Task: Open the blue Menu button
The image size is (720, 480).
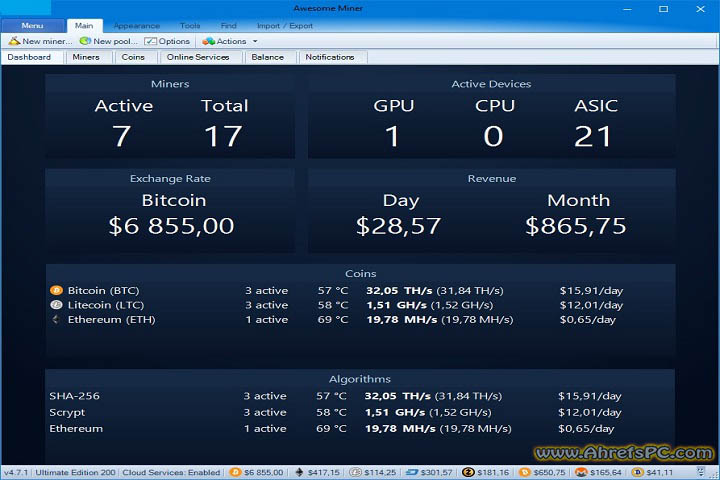Action: pyautogui.click(x=33, y=26)
